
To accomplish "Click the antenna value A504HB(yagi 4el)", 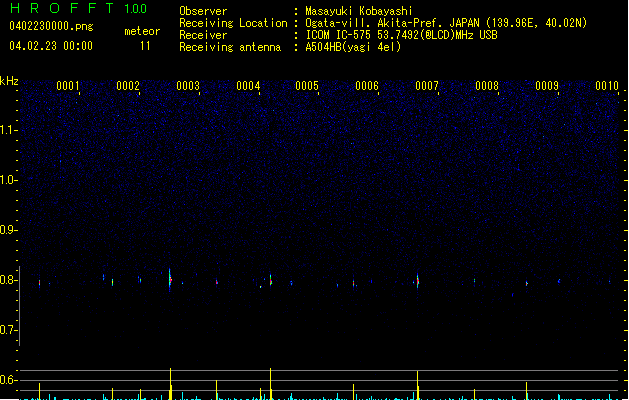I will click(353, 47).
